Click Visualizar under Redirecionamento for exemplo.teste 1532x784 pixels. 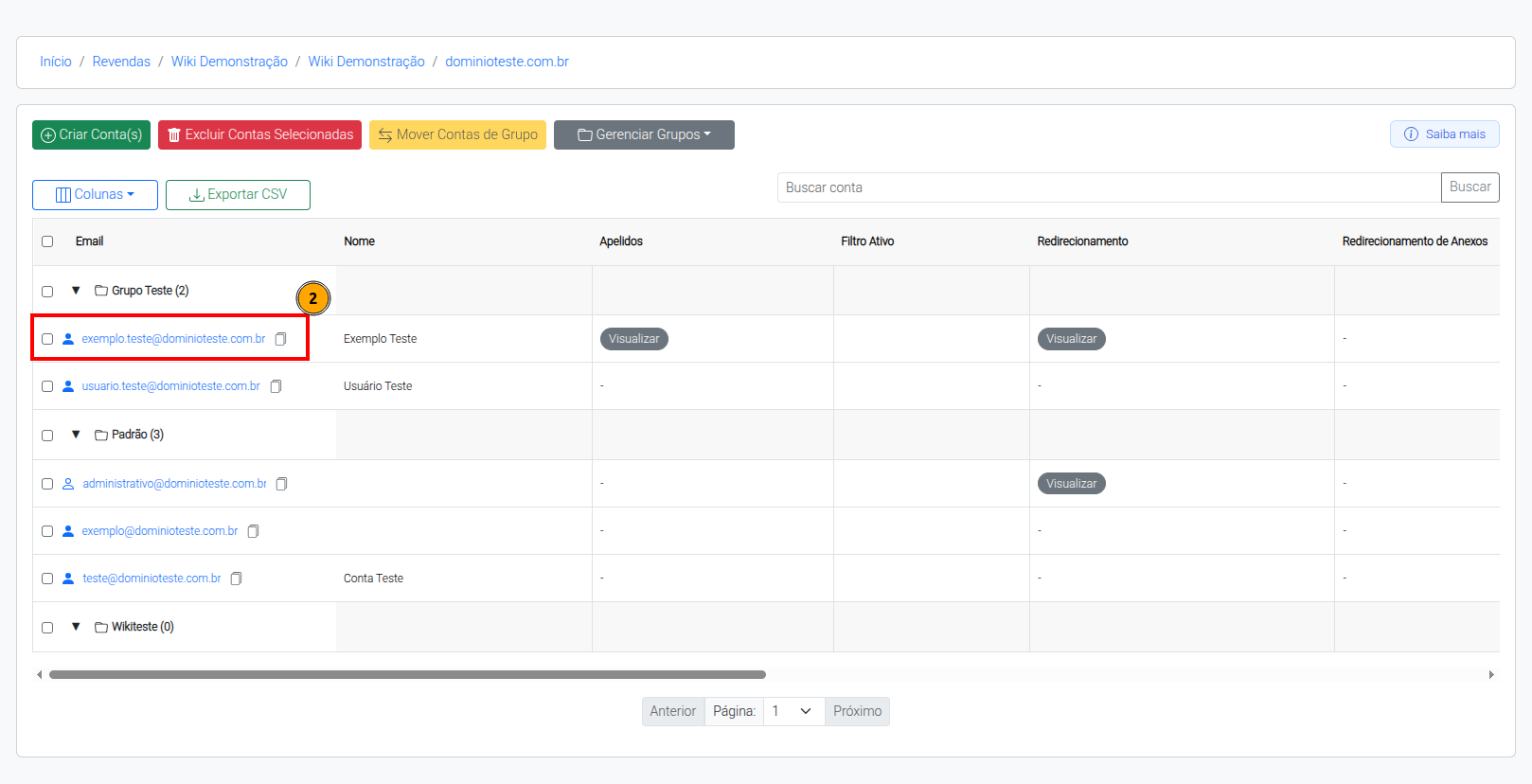(x=1071, y=339)
